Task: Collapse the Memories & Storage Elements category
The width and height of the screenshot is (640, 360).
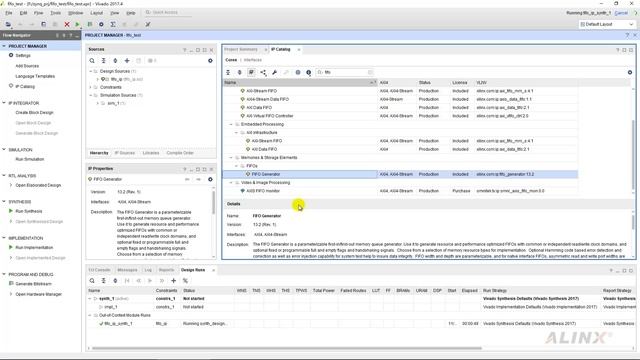Action: tap(231, 158)
